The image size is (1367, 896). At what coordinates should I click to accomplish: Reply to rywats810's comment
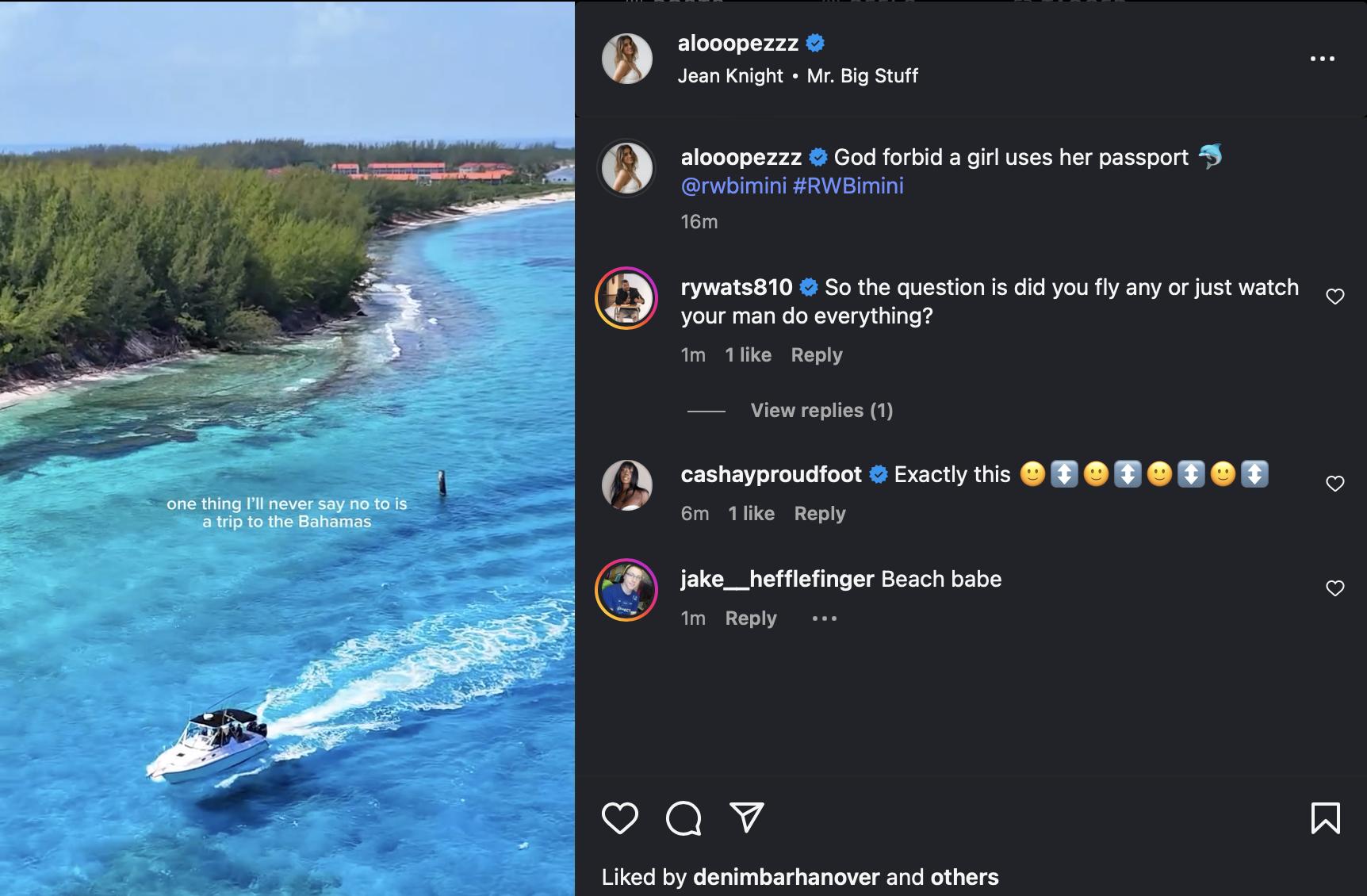pyautogui.click(x=817, y=355)
